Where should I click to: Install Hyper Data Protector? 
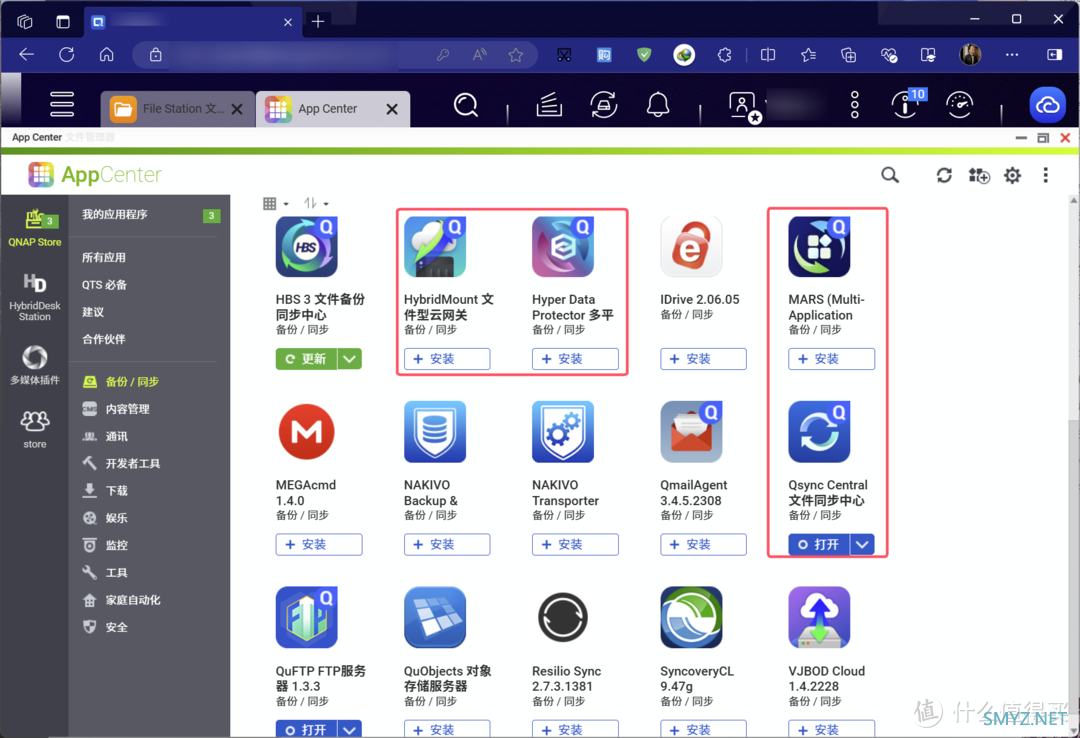click(x=575, y=359)
